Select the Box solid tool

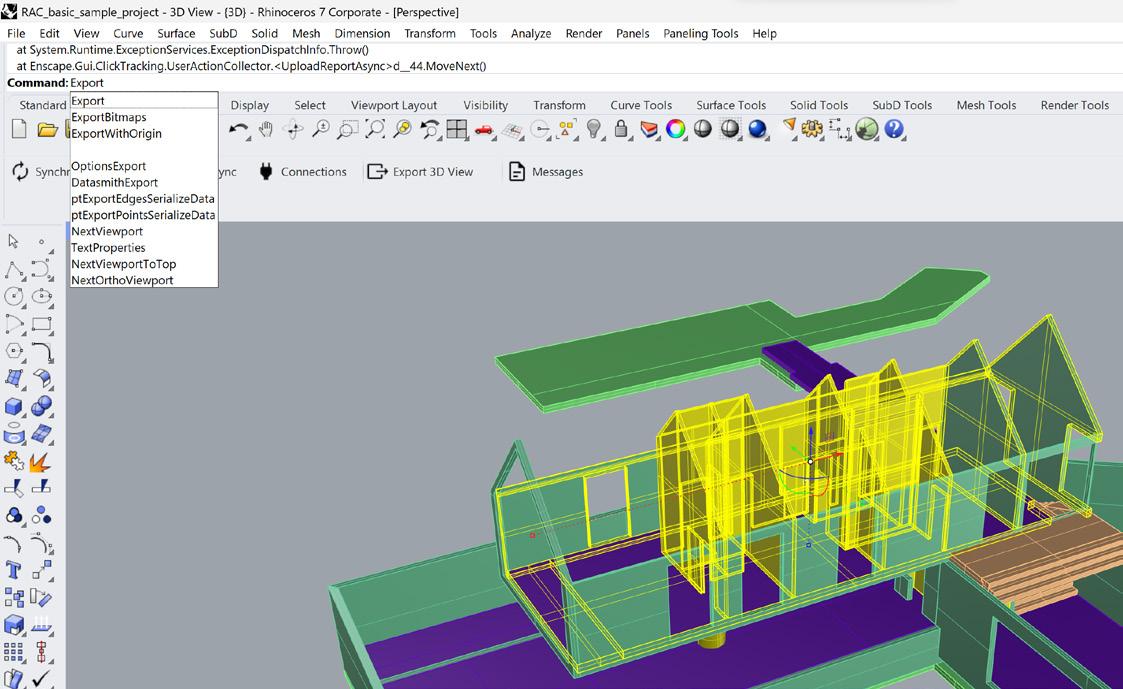coord(14,406)
